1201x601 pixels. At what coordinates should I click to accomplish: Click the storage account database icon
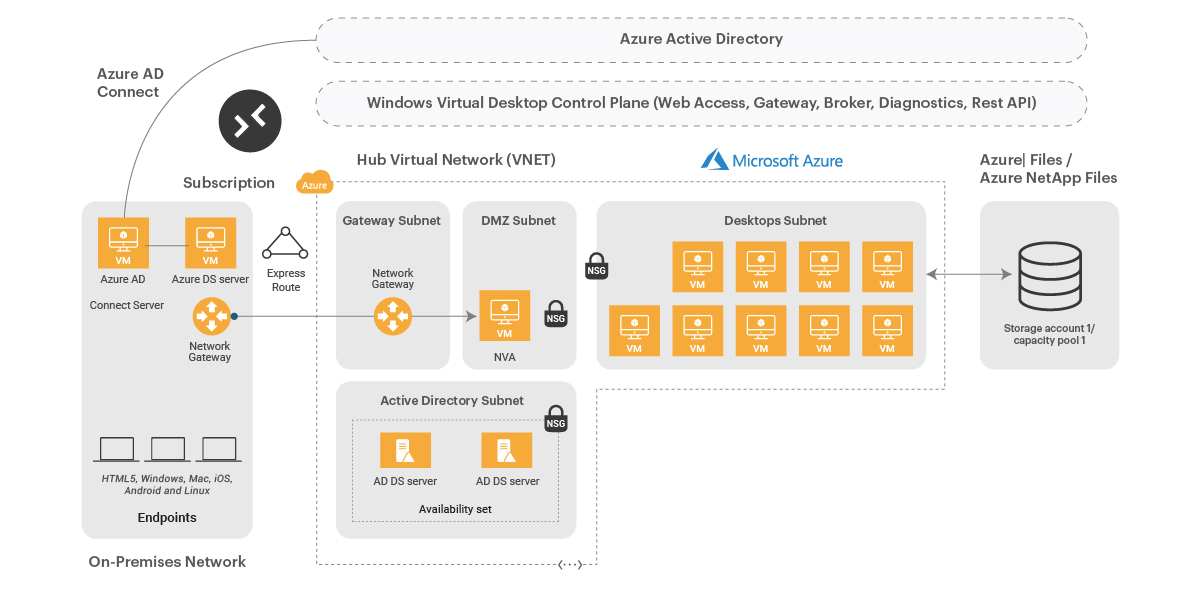click(x=1049, y=275)
